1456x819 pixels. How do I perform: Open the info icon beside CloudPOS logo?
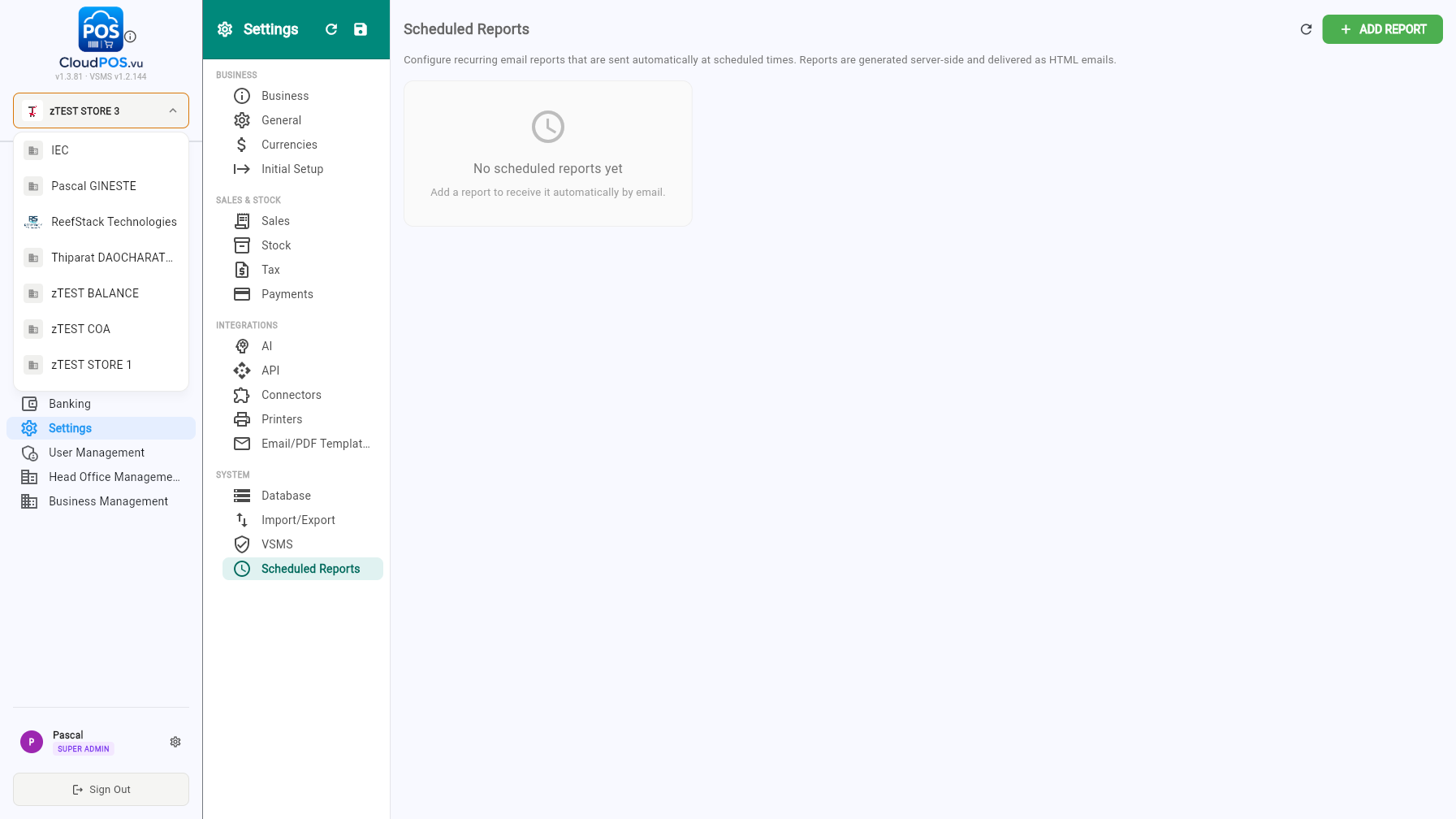(x=130, y=37)
